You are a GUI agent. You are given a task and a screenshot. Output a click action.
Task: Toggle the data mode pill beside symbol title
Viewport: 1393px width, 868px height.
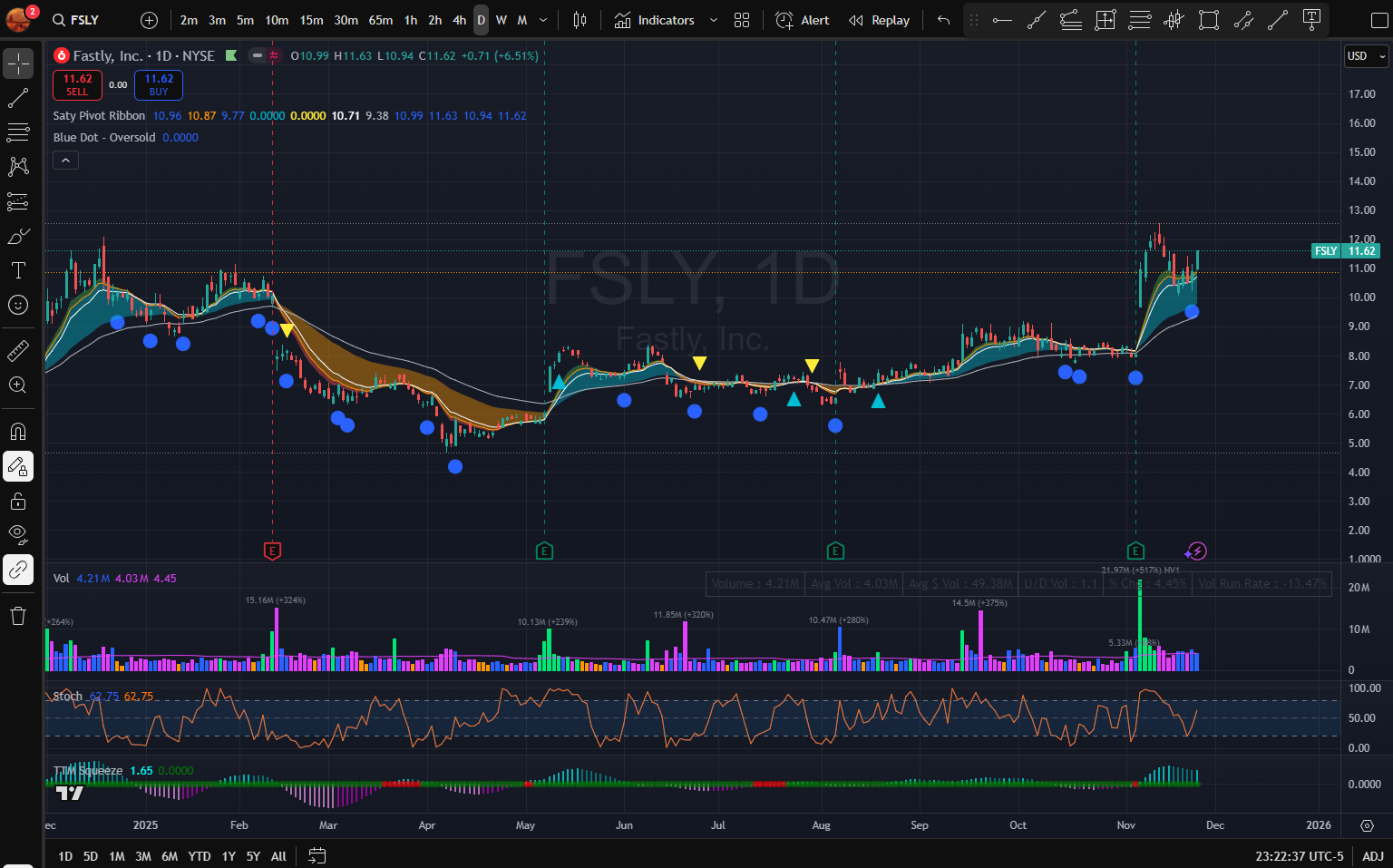click(266, 55)
